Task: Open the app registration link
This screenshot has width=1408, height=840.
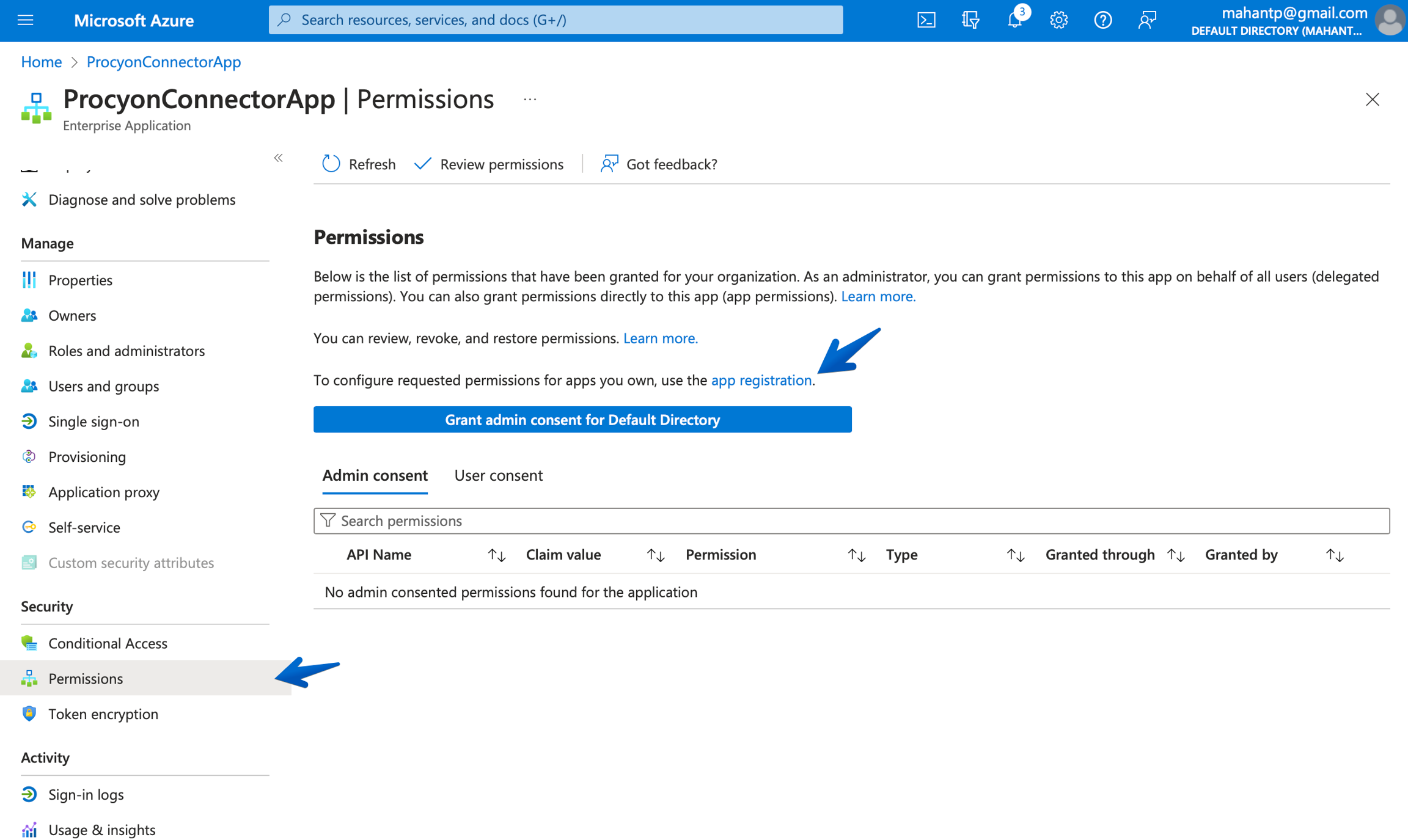Action: (x=761, y=380)
